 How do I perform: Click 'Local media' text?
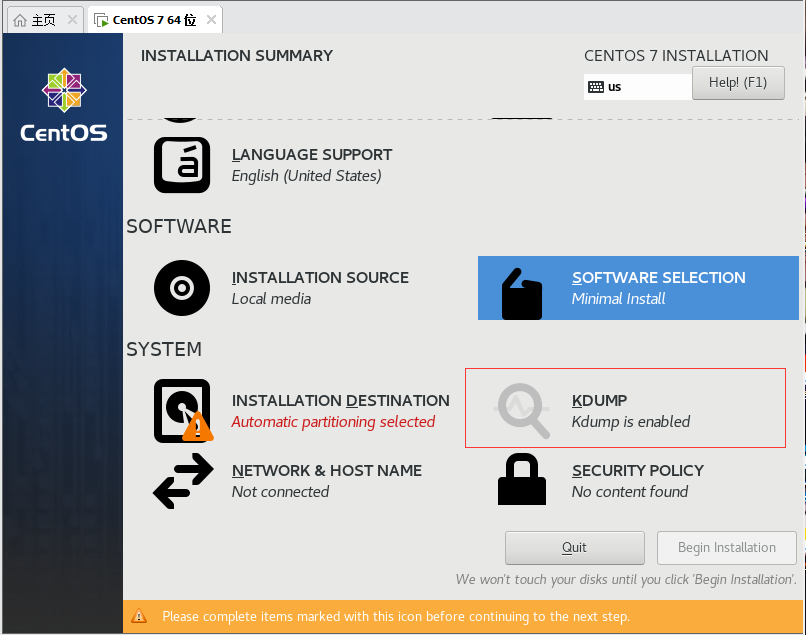271,299
